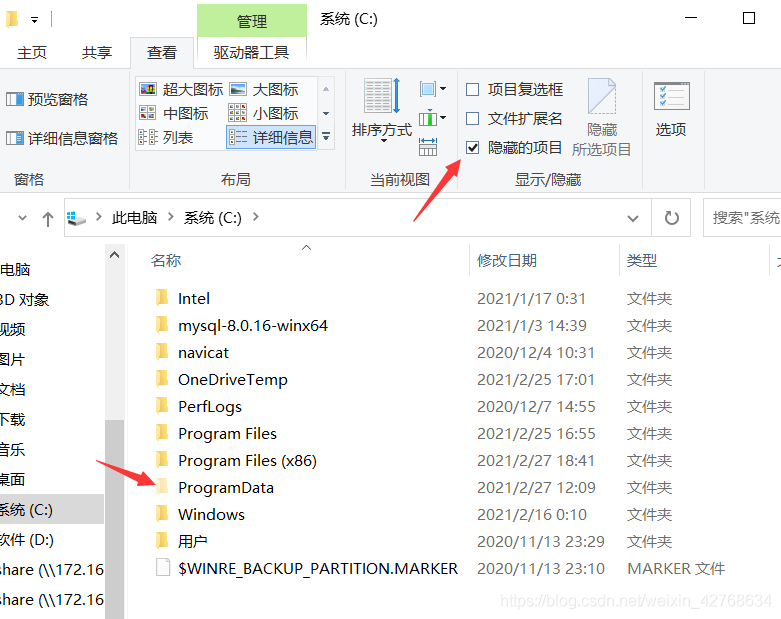
Task: Open Sort by (排序方式) menu
Action: point(382,111)
